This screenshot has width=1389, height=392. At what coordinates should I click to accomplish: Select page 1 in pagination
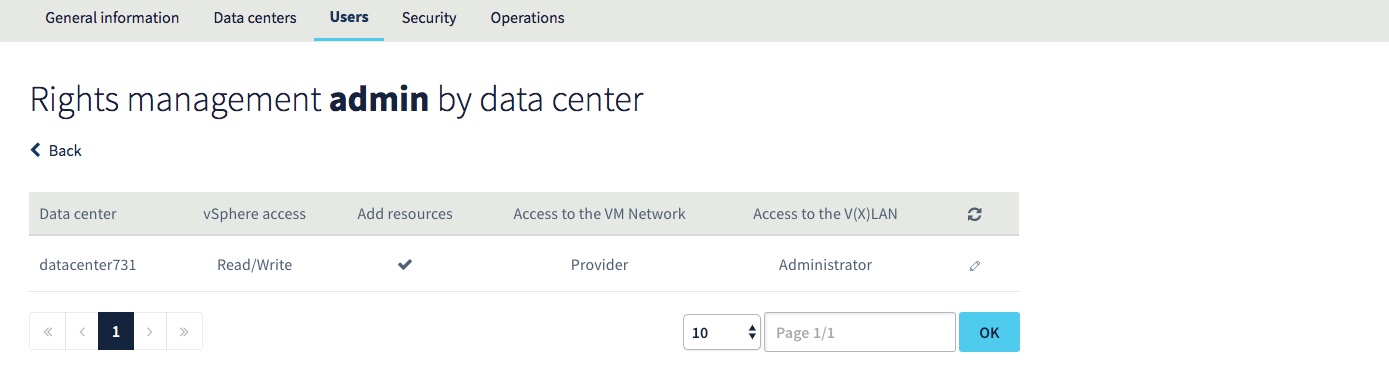pyautogui.click(x=116, y=331)
